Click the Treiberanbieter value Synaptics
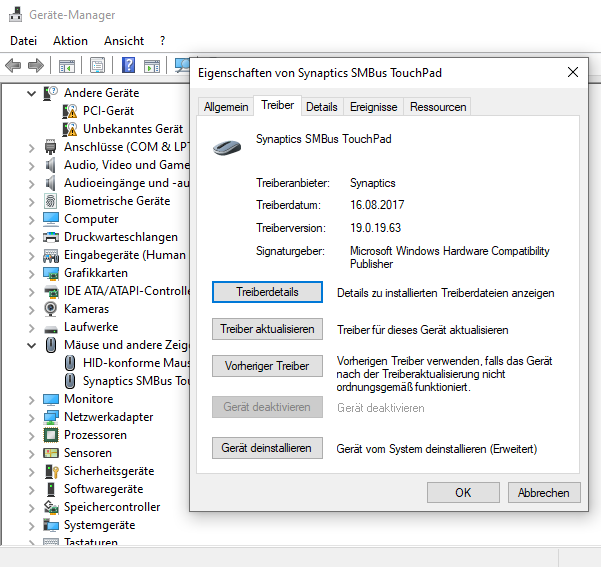This screenshot has width=601, height=567. (x=373, y=183)
